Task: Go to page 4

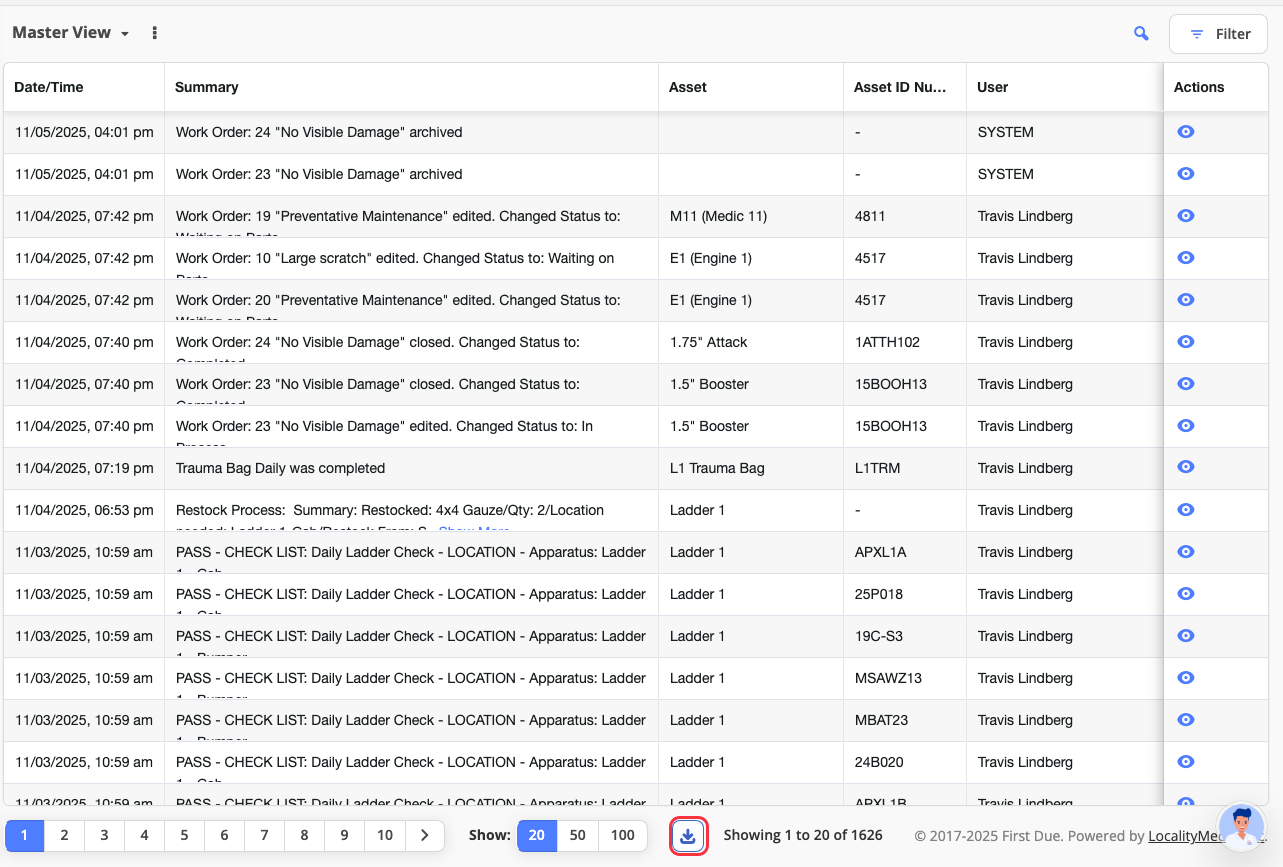Action: click(x=144, y=835)
